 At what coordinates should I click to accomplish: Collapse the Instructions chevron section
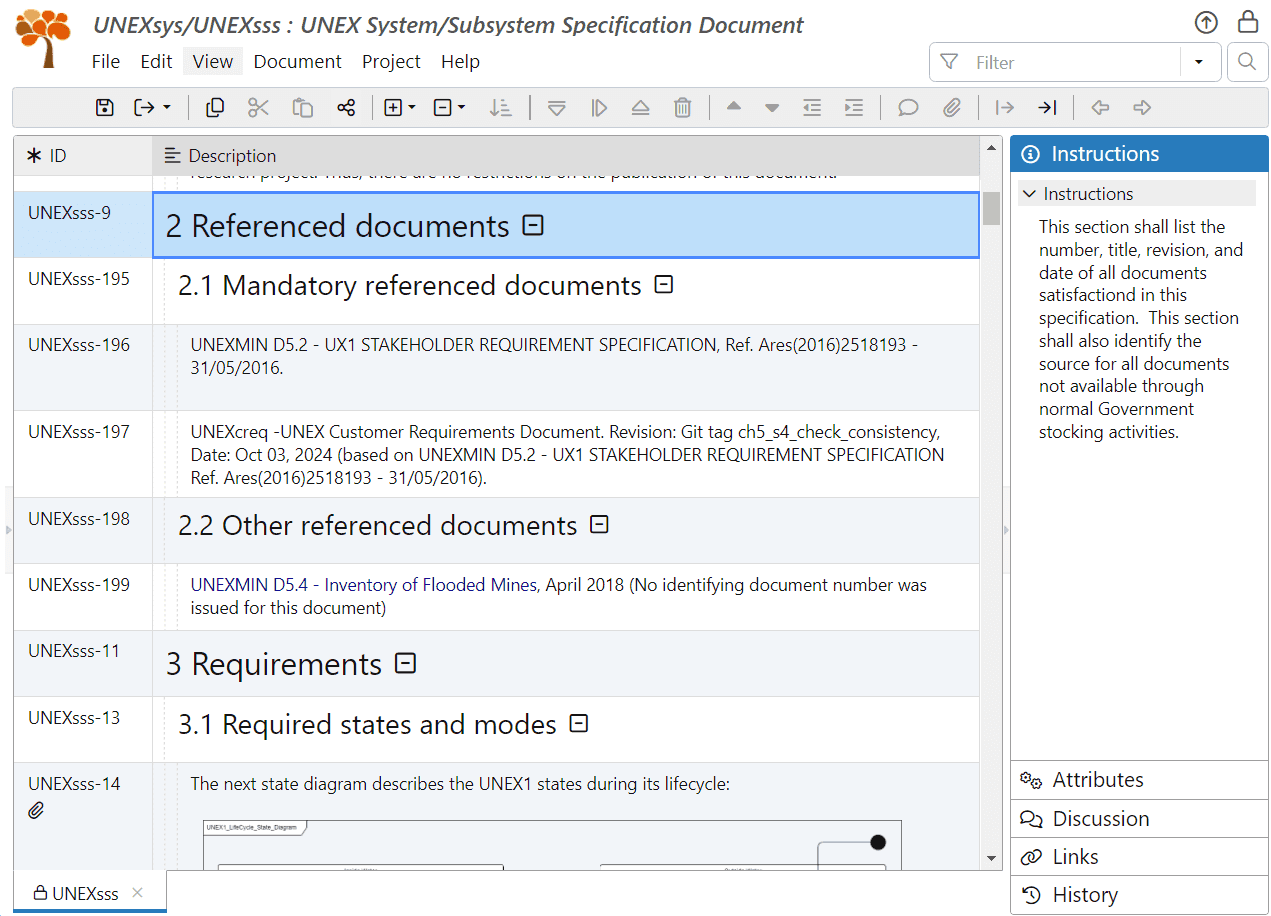click(1030, 194)
